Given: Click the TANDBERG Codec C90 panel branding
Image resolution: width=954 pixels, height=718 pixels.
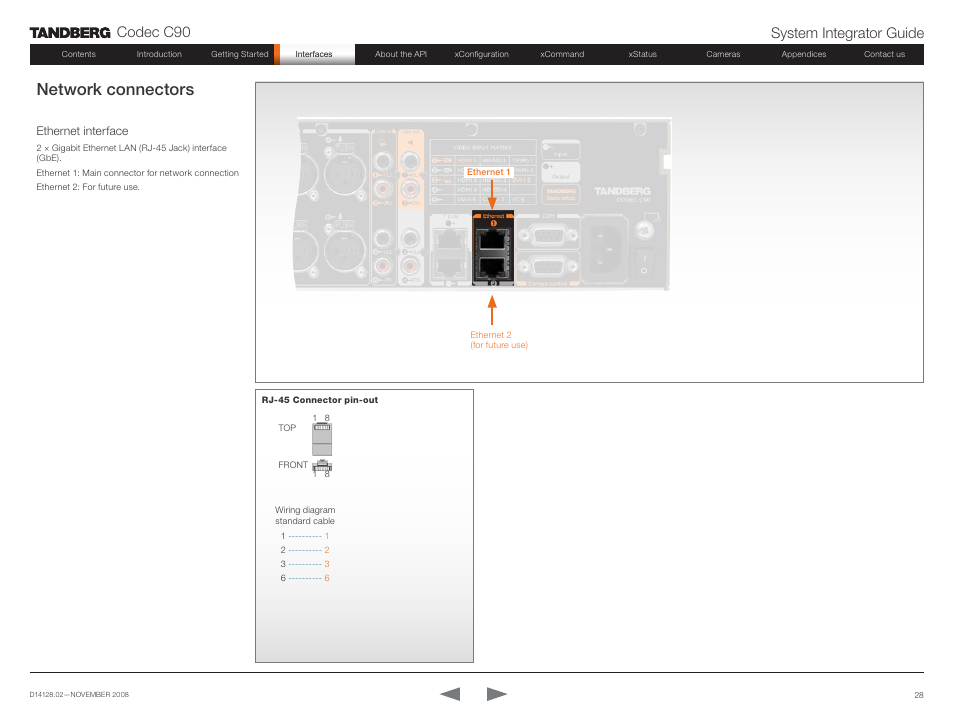Looking at the screenshot, I should (622, 194).
